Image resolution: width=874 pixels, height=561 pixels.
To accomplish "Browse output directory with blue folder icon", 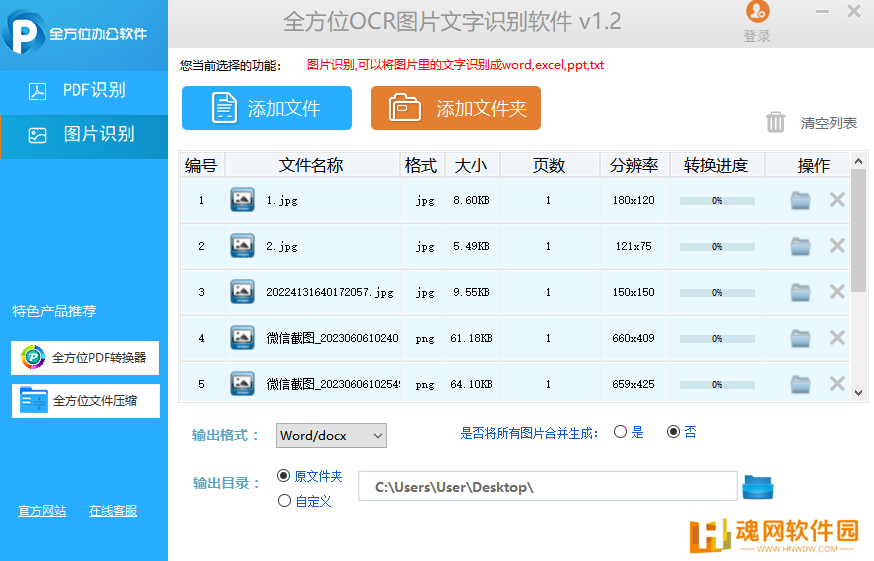I will (x=758, y=487).
